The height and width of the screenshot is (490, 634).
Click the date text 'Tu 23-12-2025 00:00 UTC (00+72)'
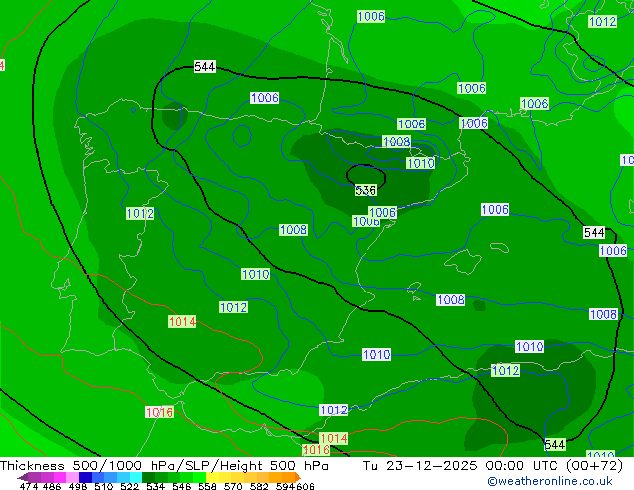(493, 466)
